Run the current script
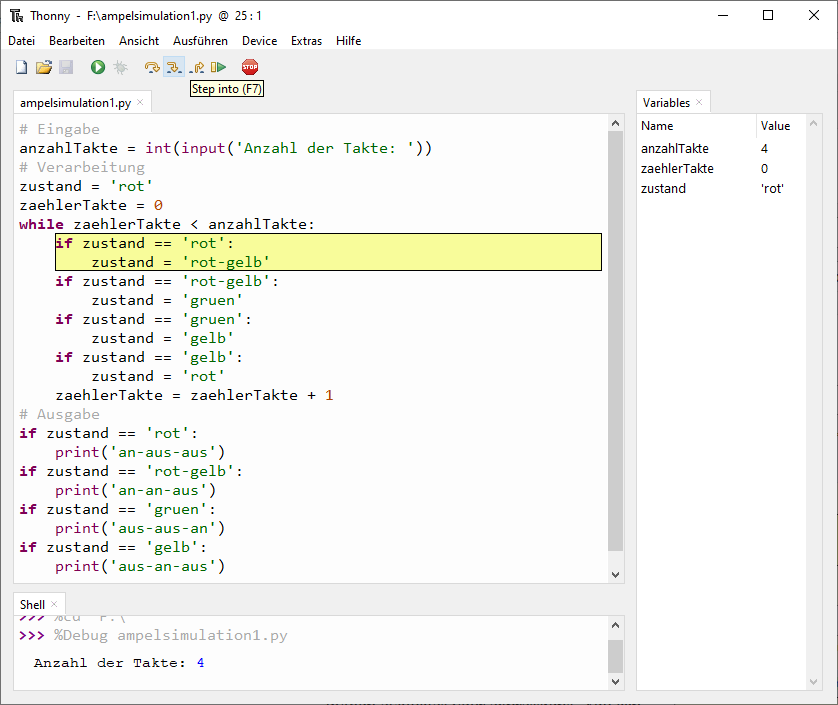838x705 pixels. [96, 66]
